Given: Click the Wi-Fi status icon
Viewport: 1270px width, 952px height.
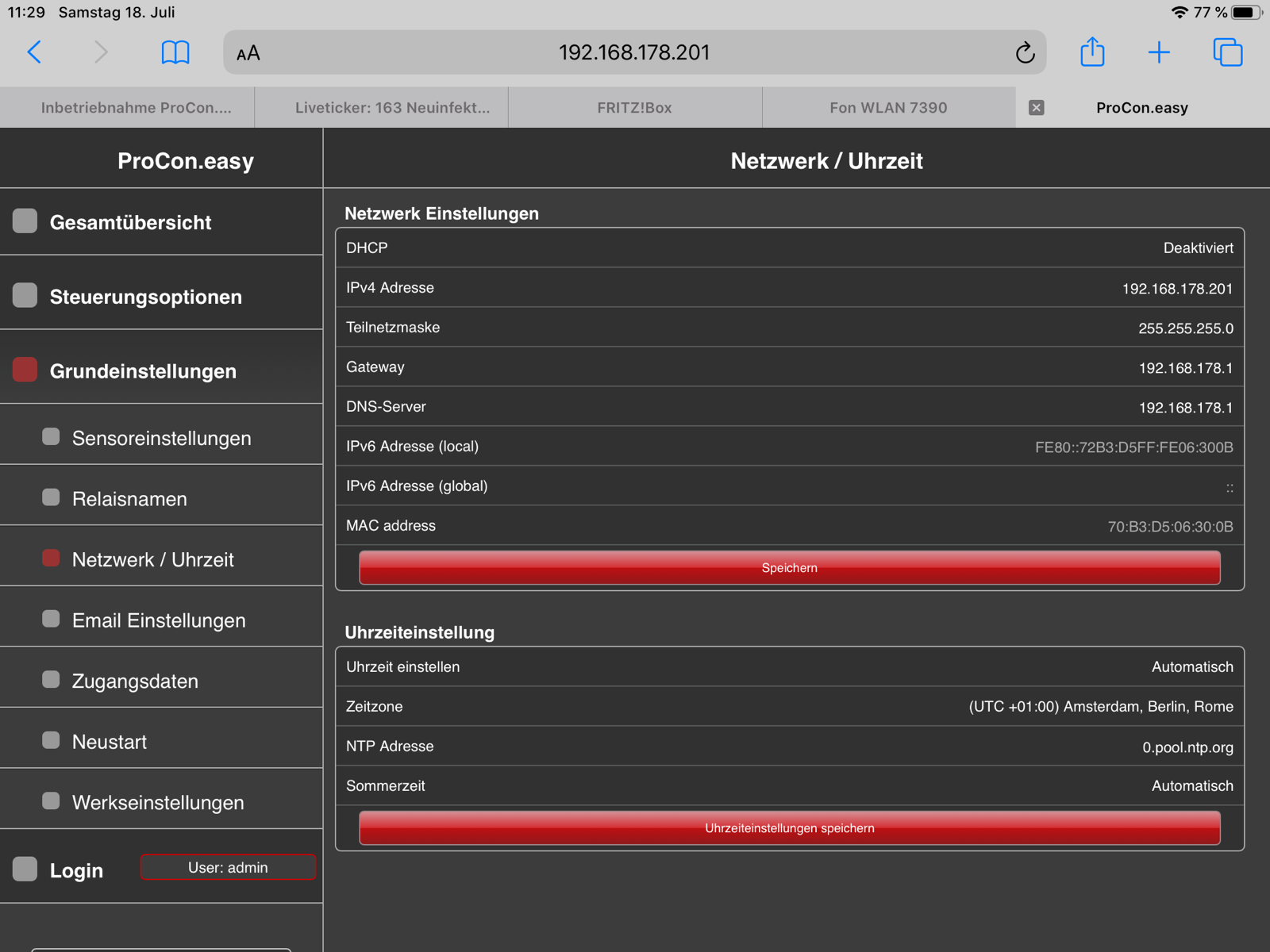Looking at the screenshot, I should pyautogui.click(x=1180, y=12).
